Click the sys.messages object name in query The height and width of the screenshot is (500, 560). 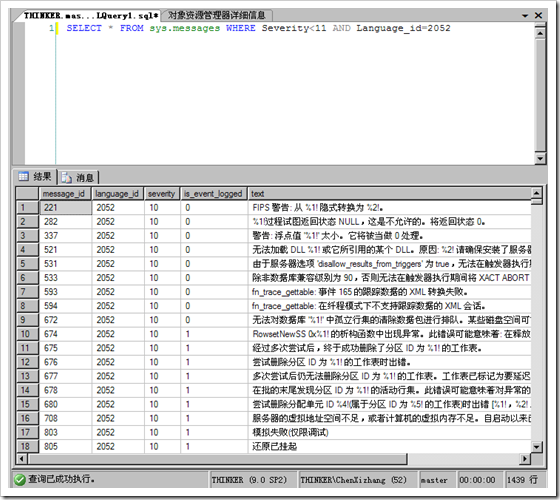coord(185,28)
